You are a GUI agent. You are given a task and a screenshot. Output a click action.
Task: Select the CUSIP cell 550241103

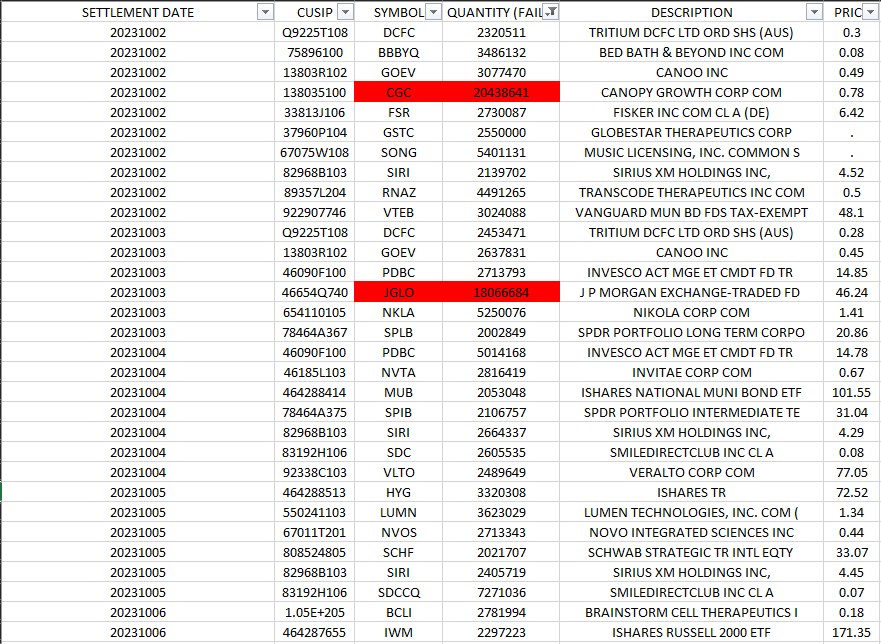tap(315, 513)
